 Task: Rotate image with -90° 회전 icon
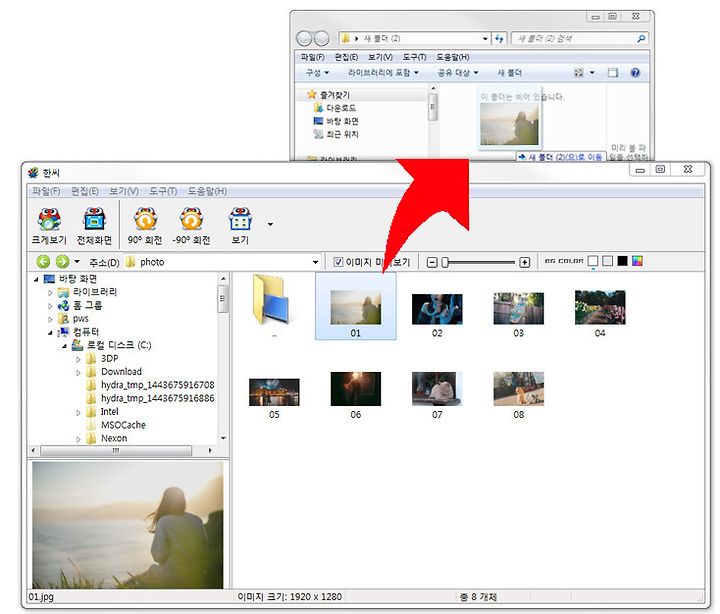[191, 225]
